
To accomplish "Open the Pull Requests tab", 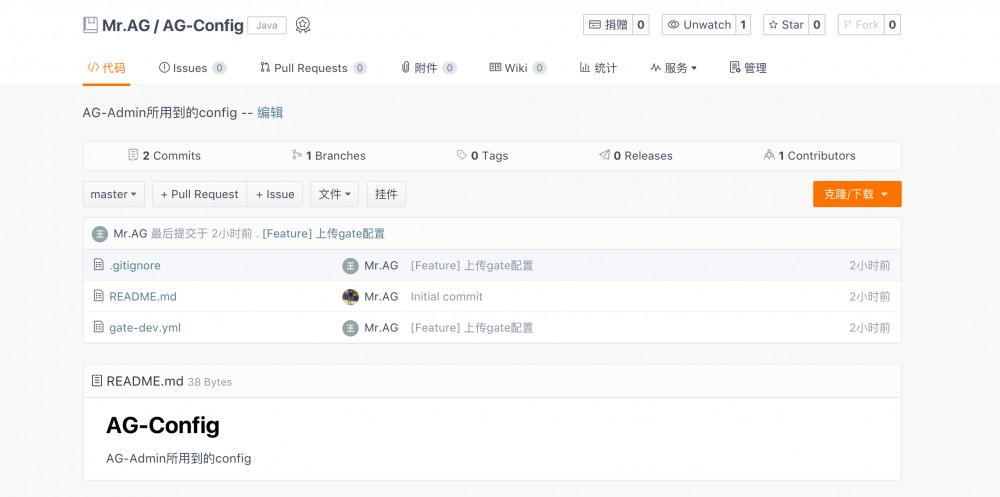I will [312, 68].
